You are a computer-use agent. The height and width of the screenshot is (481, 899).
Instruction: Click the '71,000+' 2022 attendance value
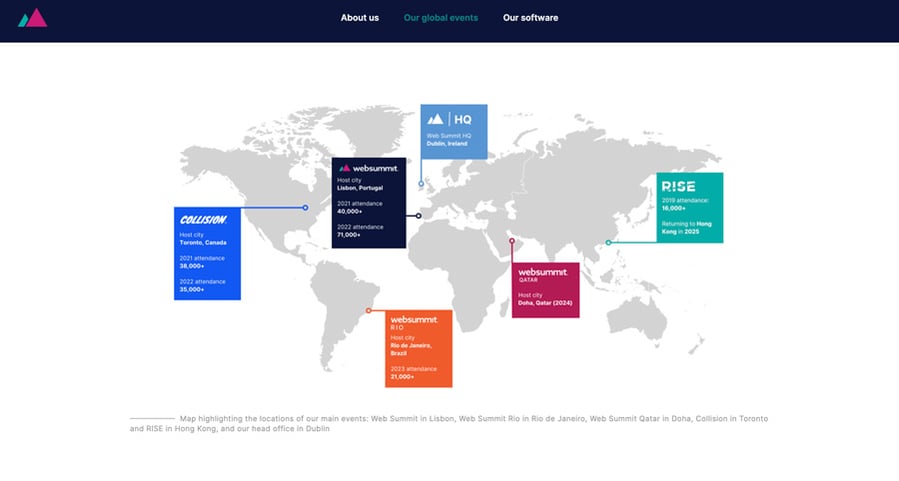(349, 235)
